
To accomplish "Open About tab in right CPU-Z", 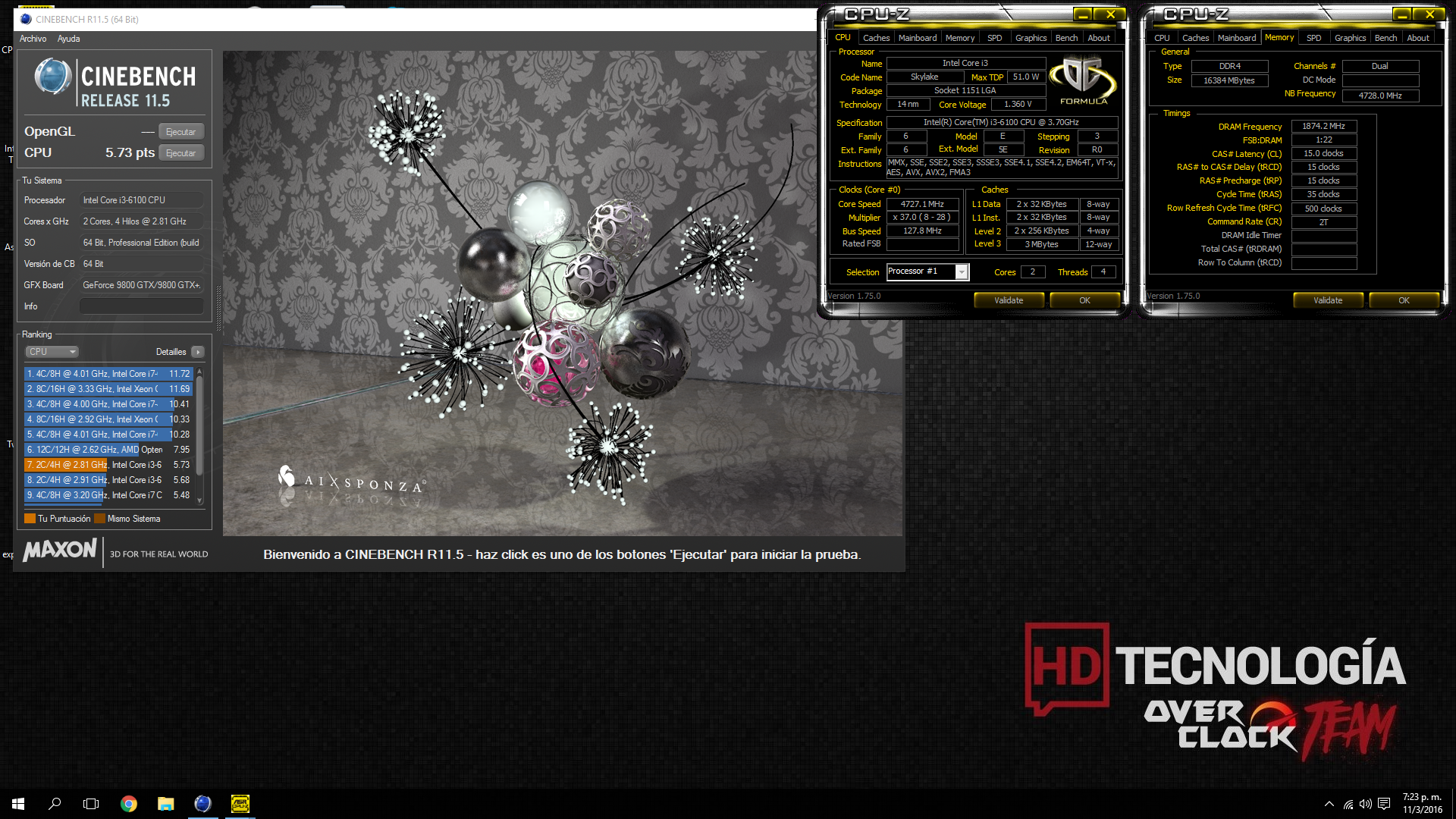I will [1418, 38].
